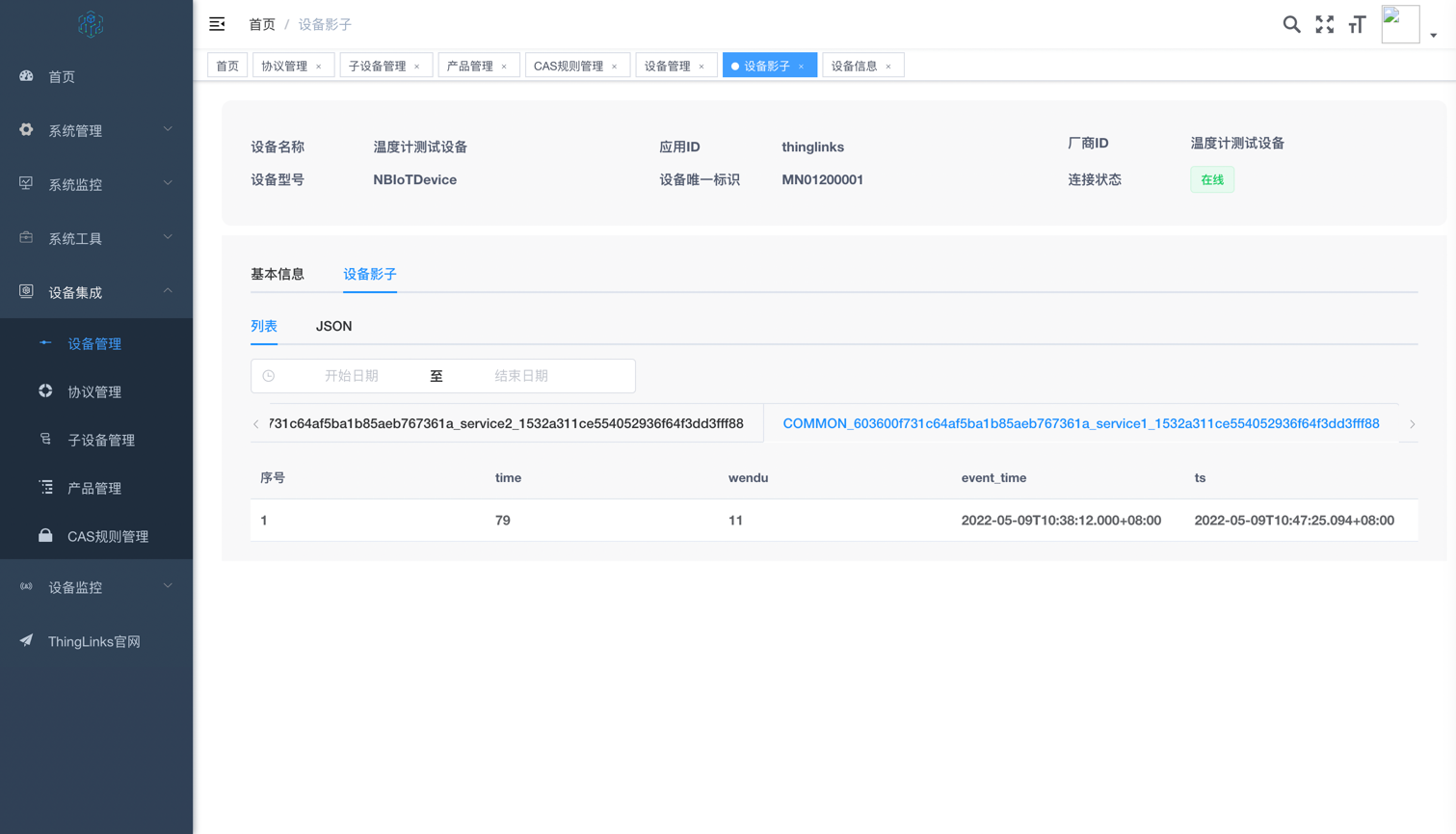The width and height of the screenshot is (1456, 834).
Task: Click the ThingLinks官网 paper plane icon
Action: click(26, 640)
